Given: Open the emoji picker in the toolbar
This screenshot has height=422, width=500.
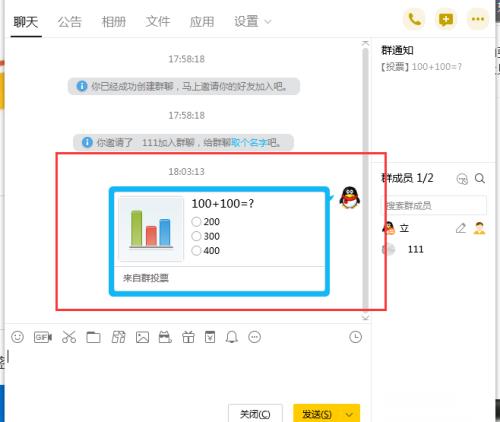Looking at the screenshot, I should tap(17, 337).
